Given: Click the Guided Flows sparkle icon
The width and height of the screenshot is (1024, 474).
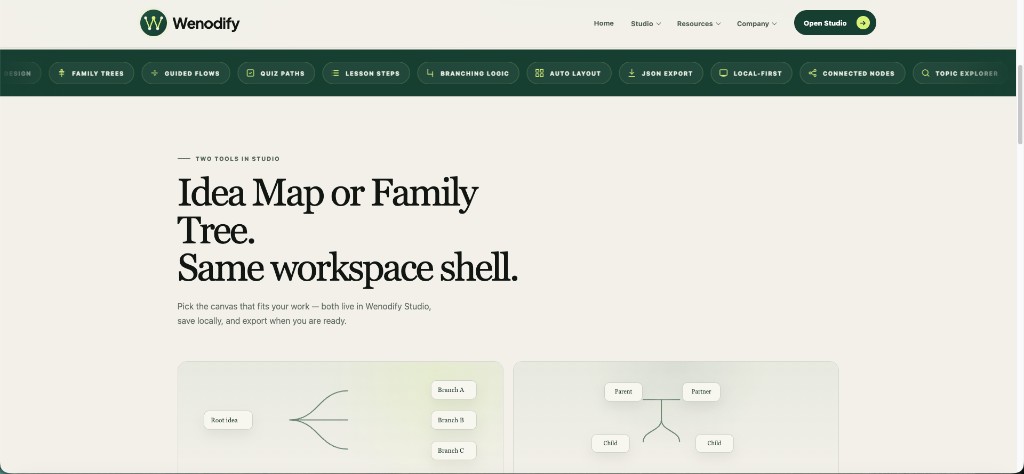Looking at the screenshot, I should [155, 73].
